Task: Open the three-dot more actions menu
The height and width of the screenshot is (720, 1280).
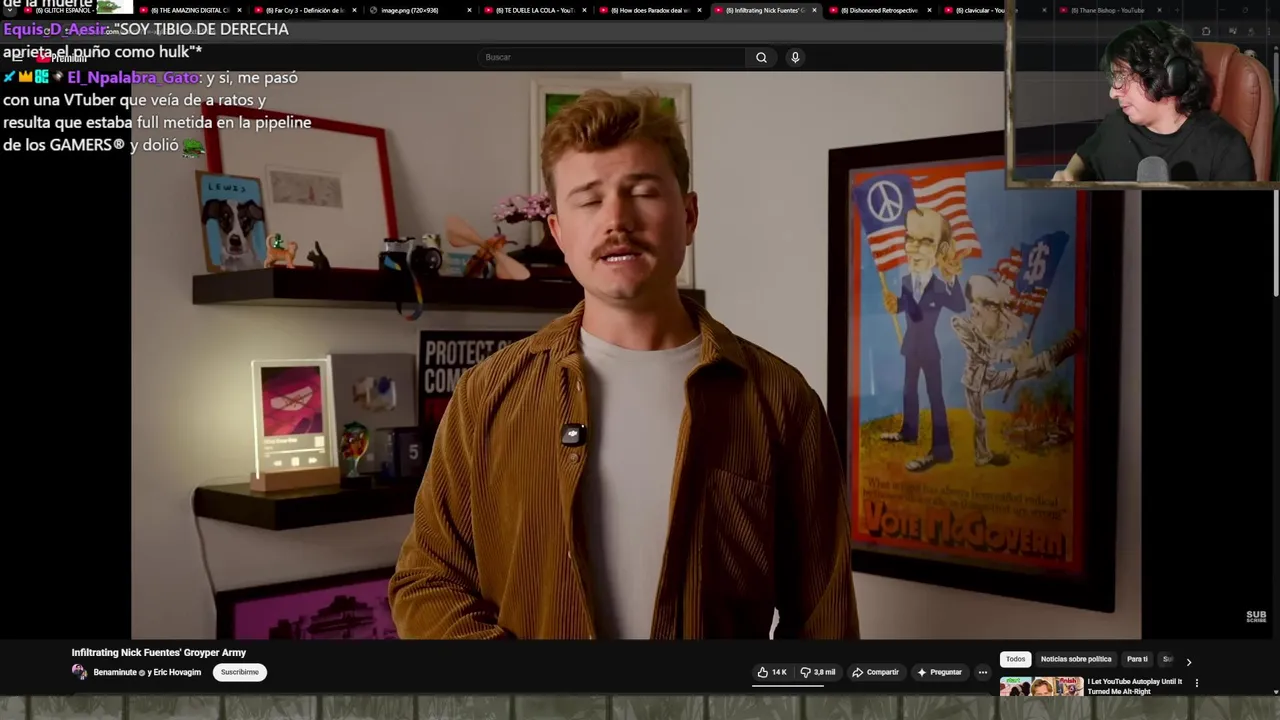Action: coord(983,672)
